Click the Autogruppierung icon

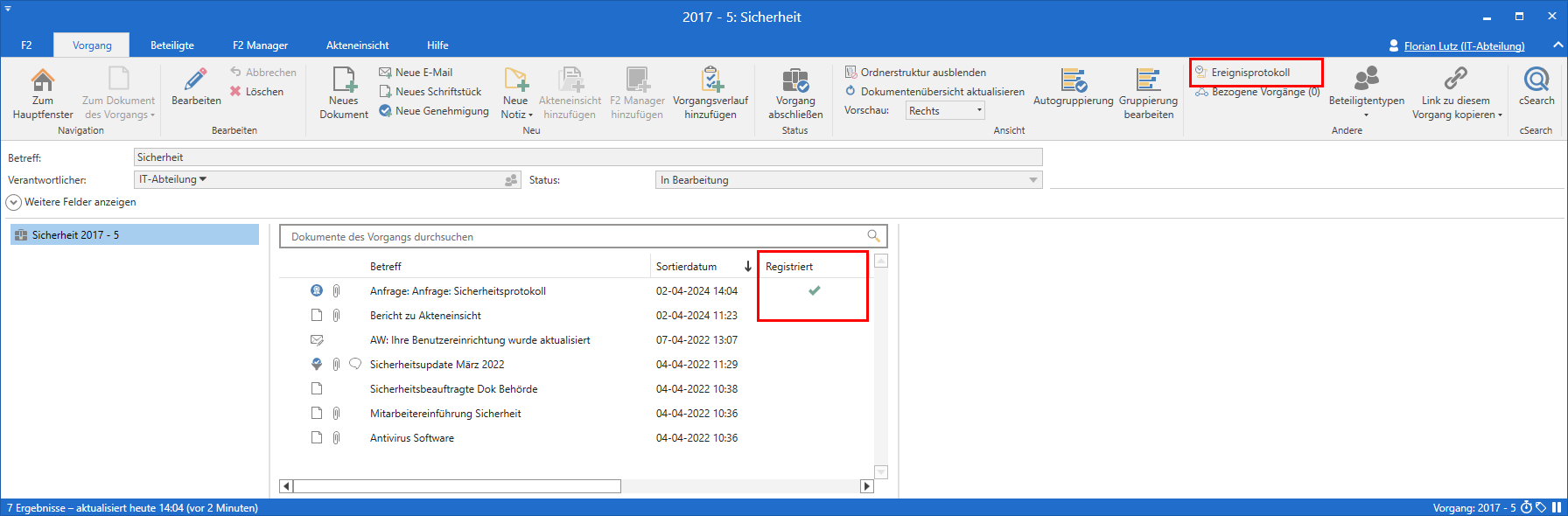1073,81
